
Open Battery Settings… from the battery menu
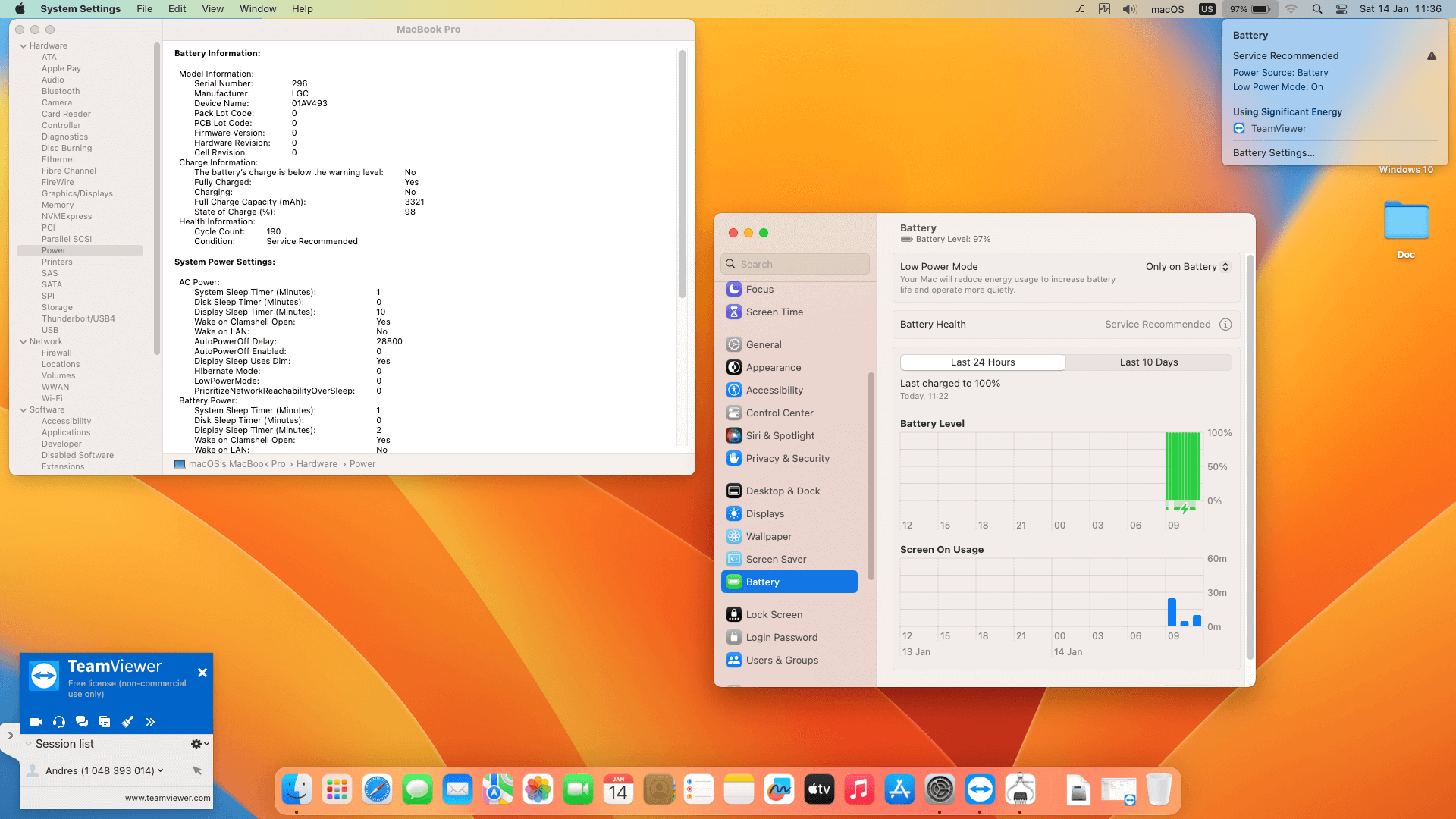(x=1274, y=153)
